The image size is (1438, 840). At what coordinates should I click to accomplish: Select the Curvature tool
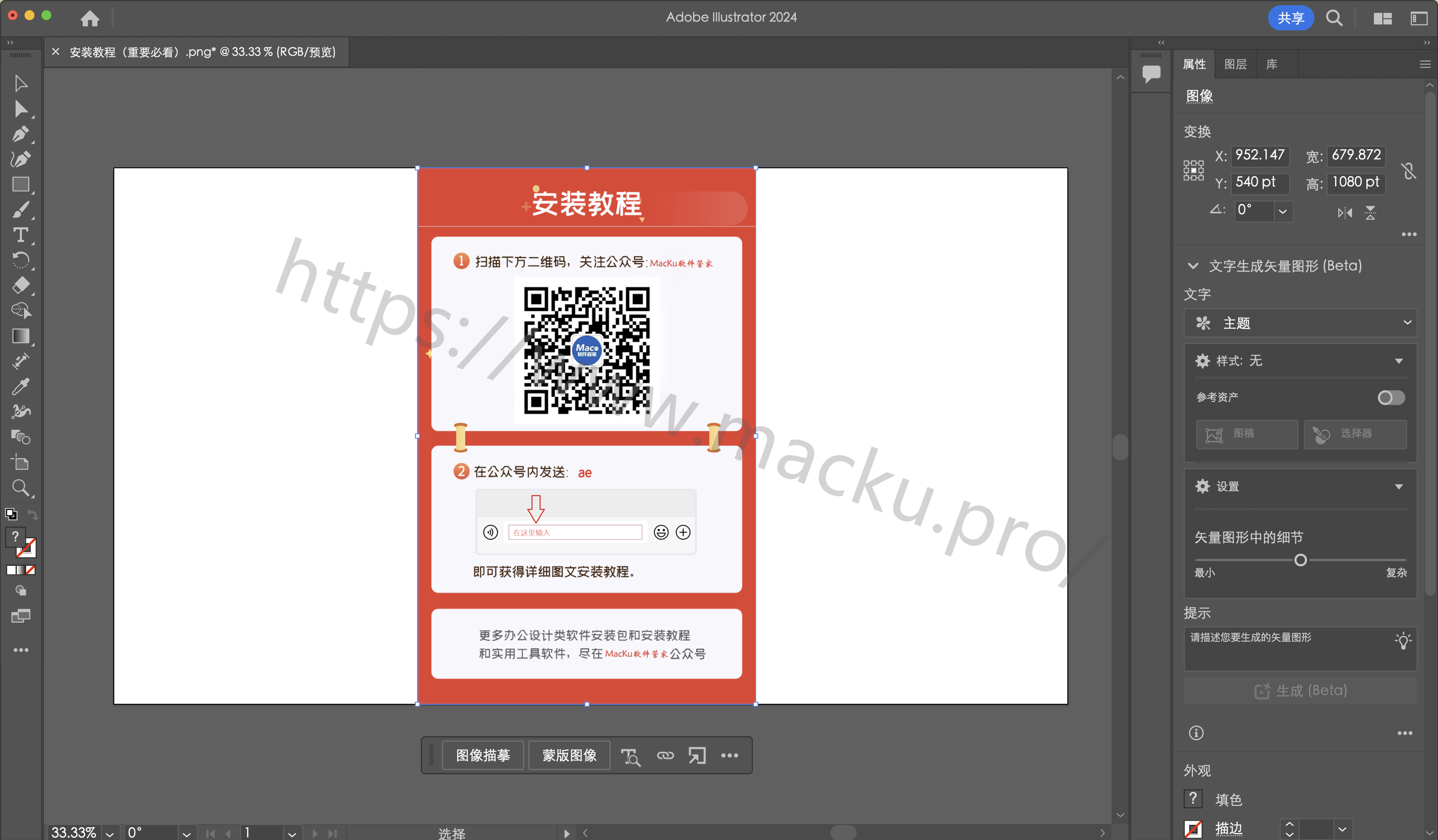tap(21, 159)
